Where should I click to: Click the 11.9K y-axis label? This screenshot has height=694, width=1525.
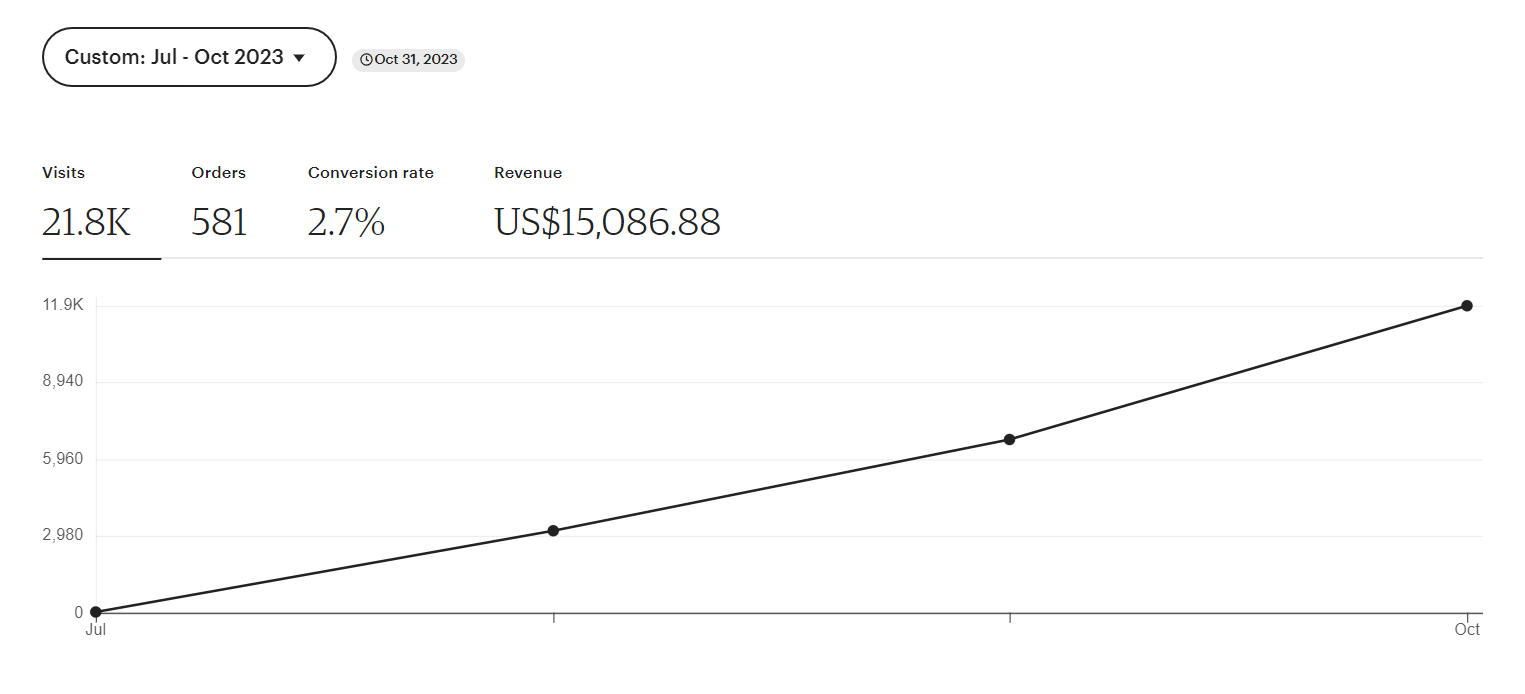pyautogui.click(x=63, y=305)
